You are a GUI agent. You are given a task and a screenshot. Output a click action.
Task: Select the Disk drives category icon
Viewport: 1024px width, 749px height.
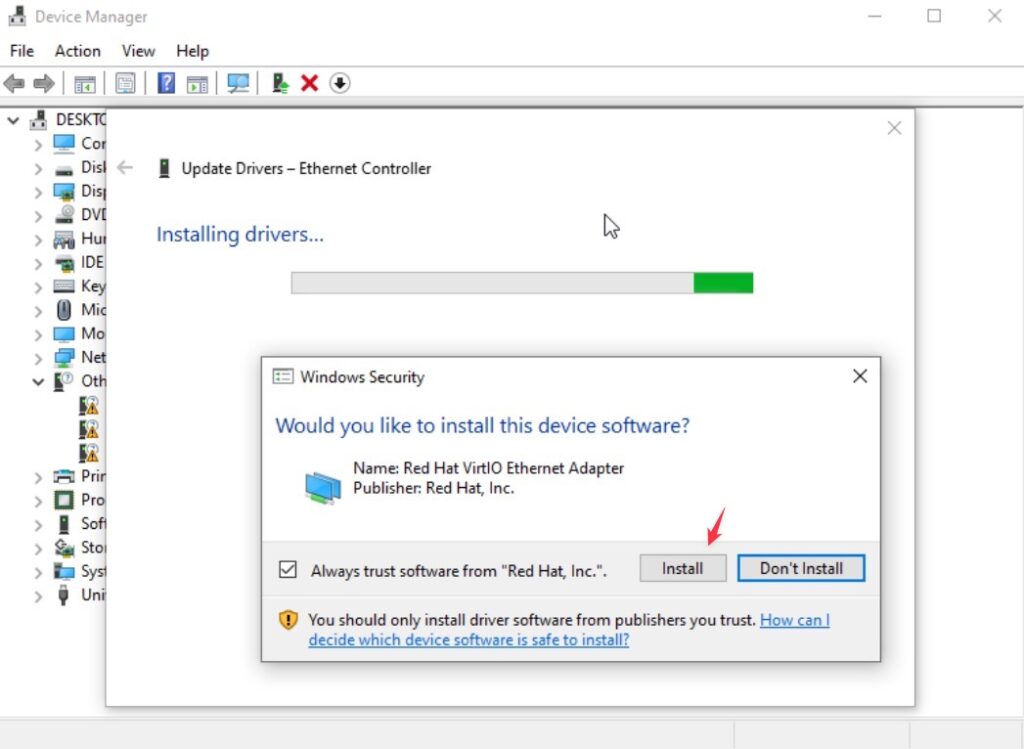point(64,168)
